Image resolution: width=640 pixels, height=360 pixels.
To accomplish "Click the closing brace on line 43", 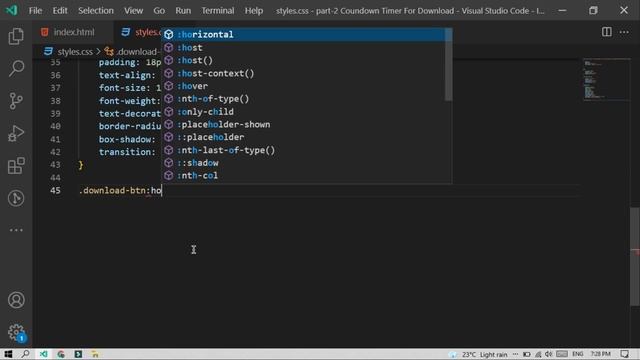I will tap(81, 165).
